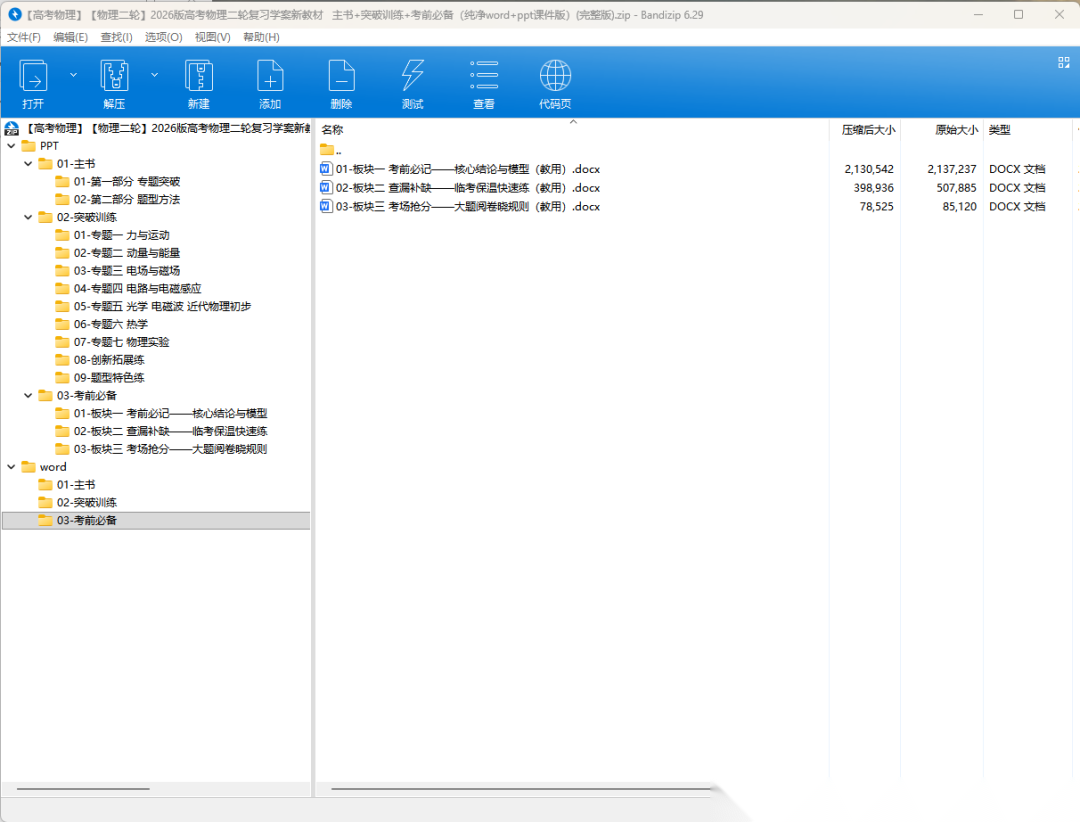Click the parent folder ".." entry
Viewport: 1080px width, 822px height.
coord(339,151)
